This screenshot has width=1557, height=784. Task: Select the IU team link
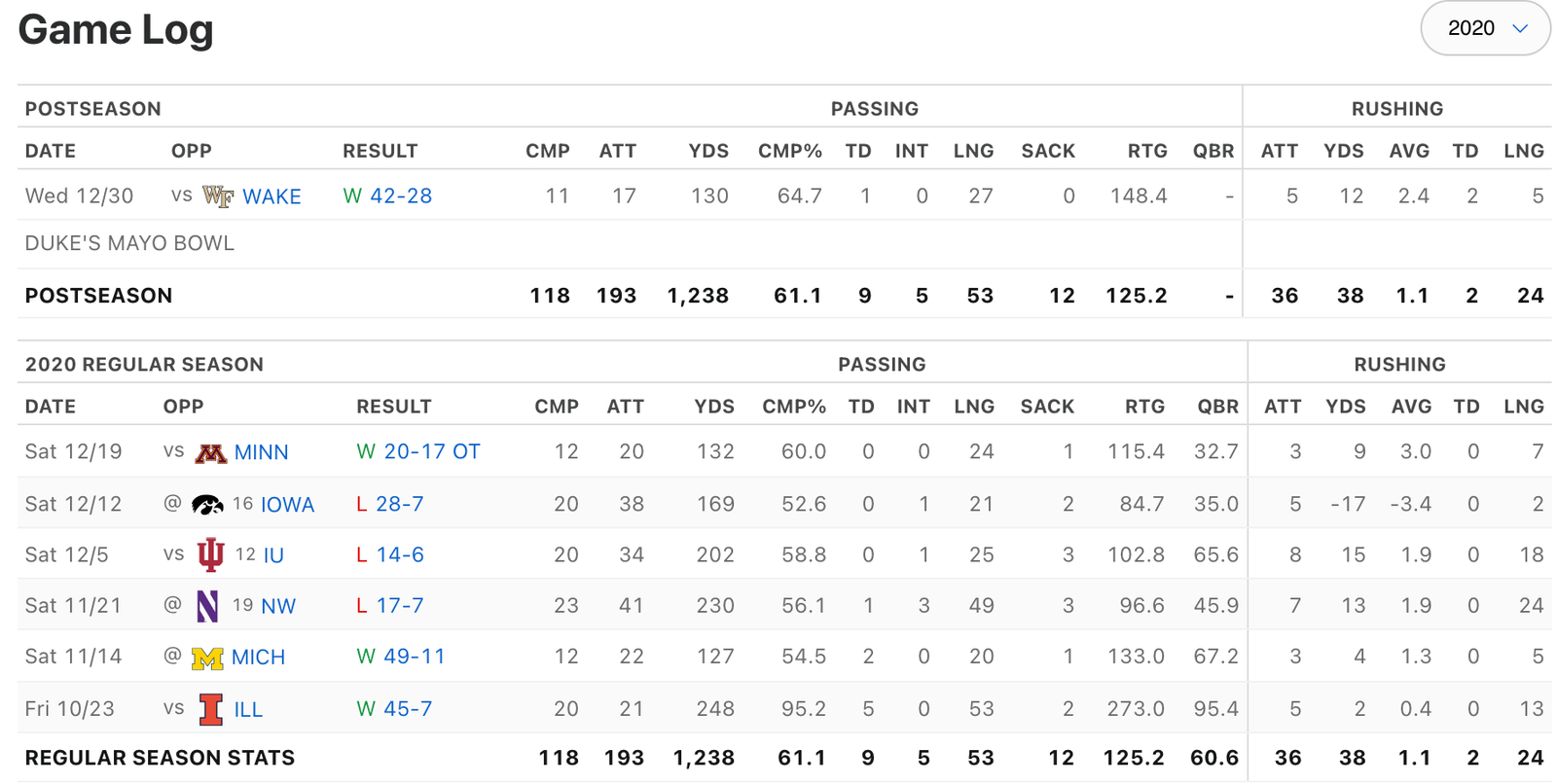click(273, 555)
